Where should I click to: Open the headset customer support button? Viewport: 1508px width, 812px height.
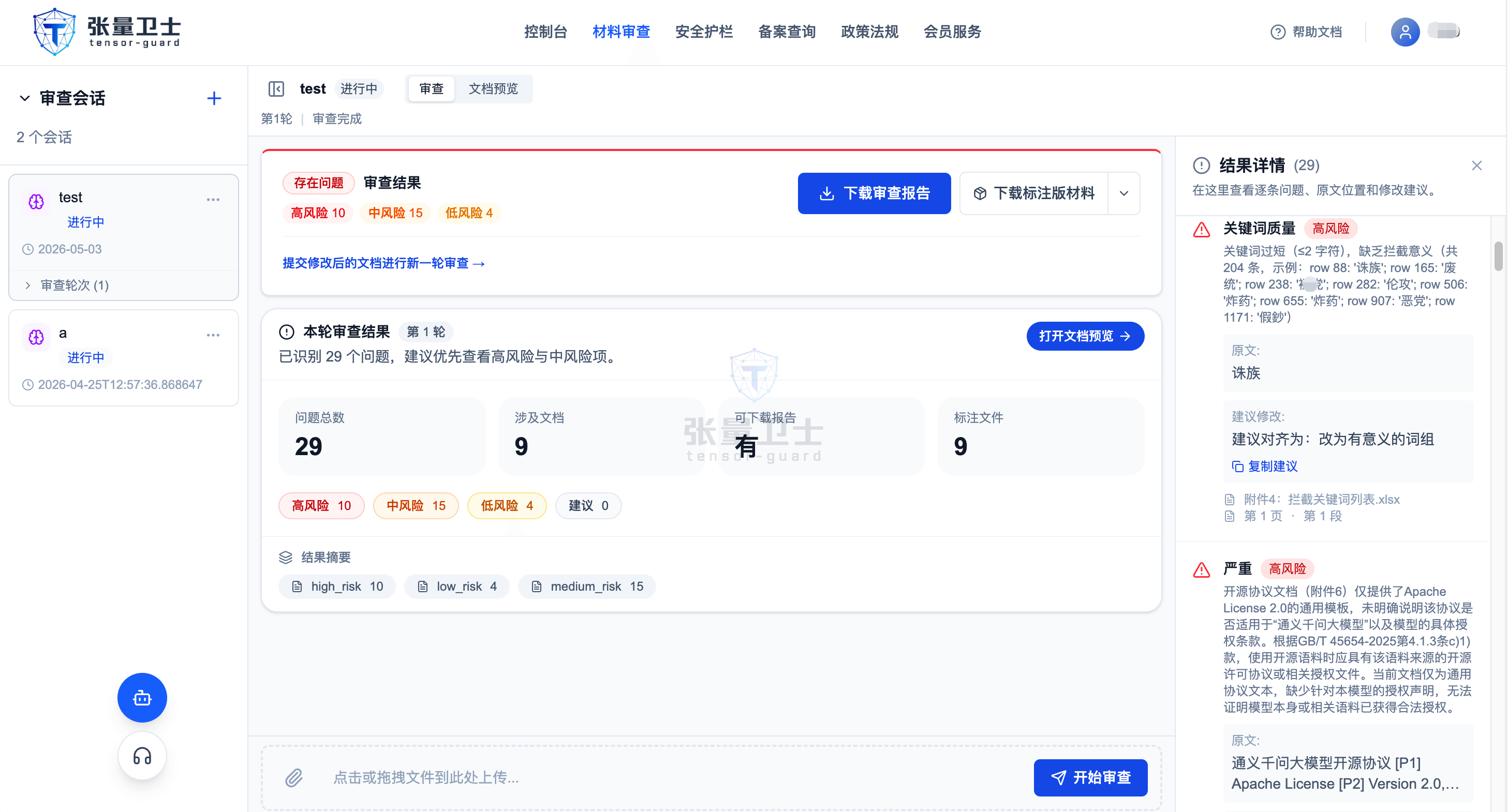pyautogui.click(x=142, y=756)
